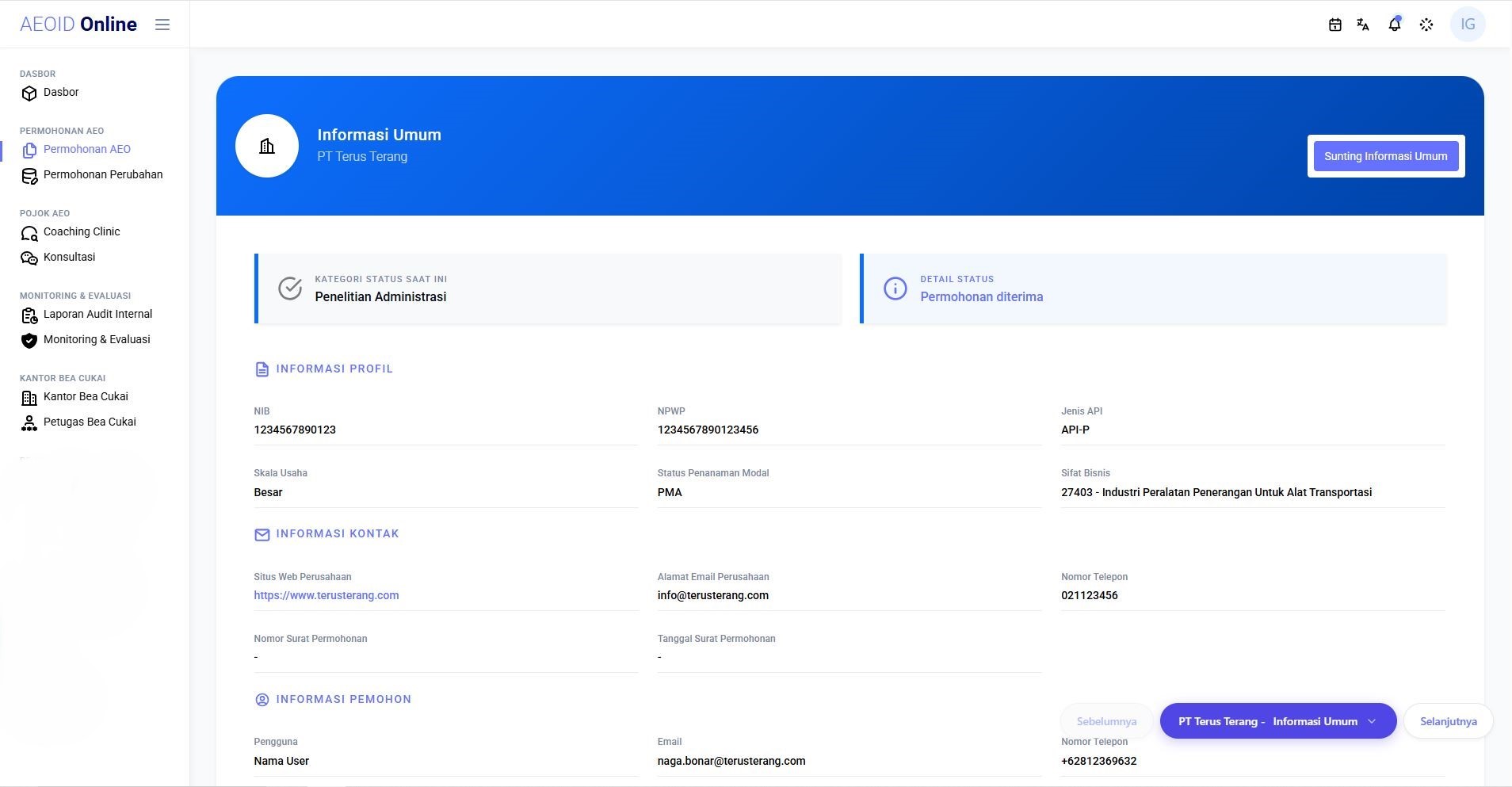Click the Permohonan diterima status text
This screenshot has width=1512, height=787.
(982, 296)
